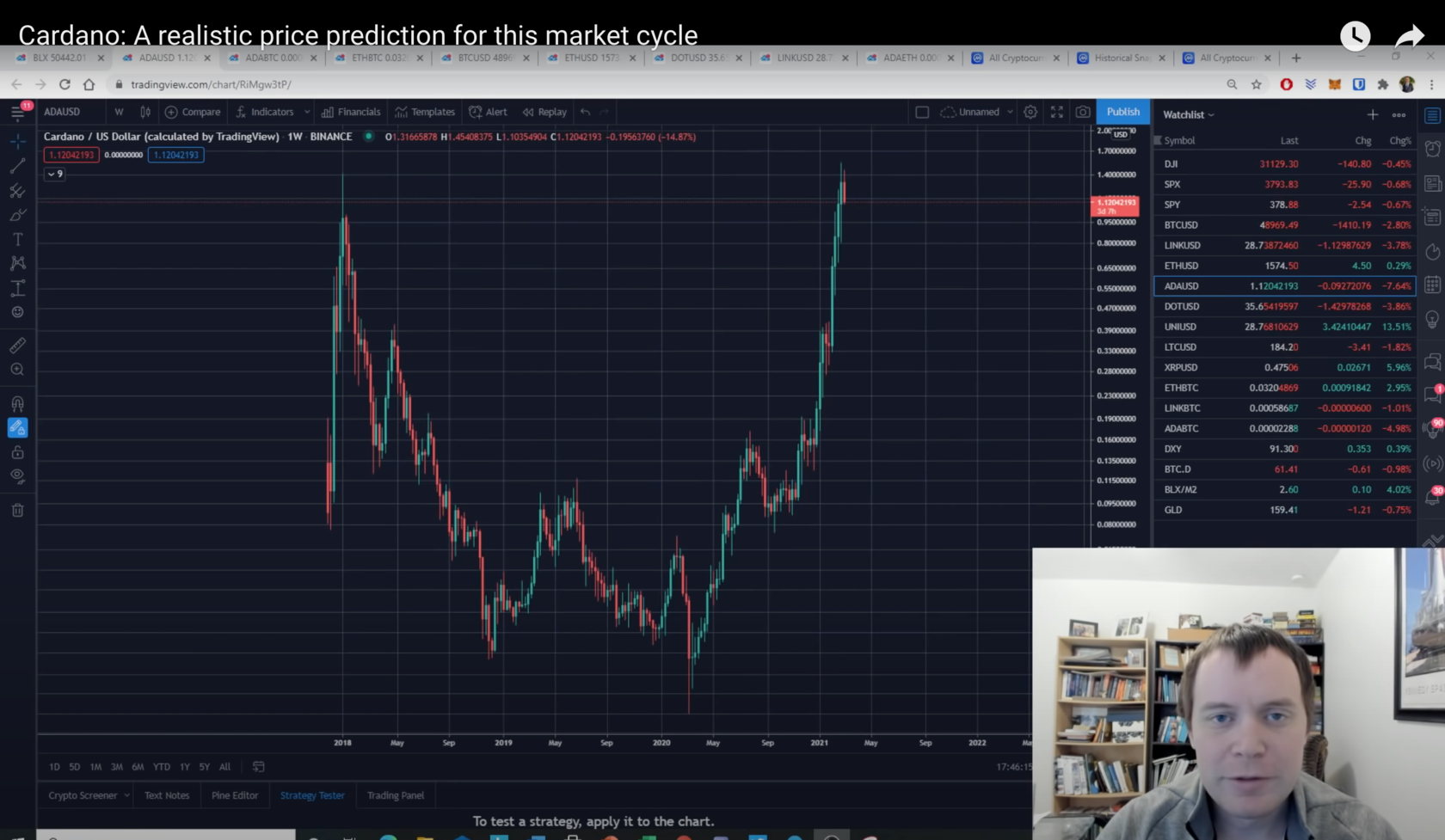Image resolution: width=1445 pixels, height=840 pixels.
Task: Open the TradingView hamburger menu
Action: click(x=17, y=113)
